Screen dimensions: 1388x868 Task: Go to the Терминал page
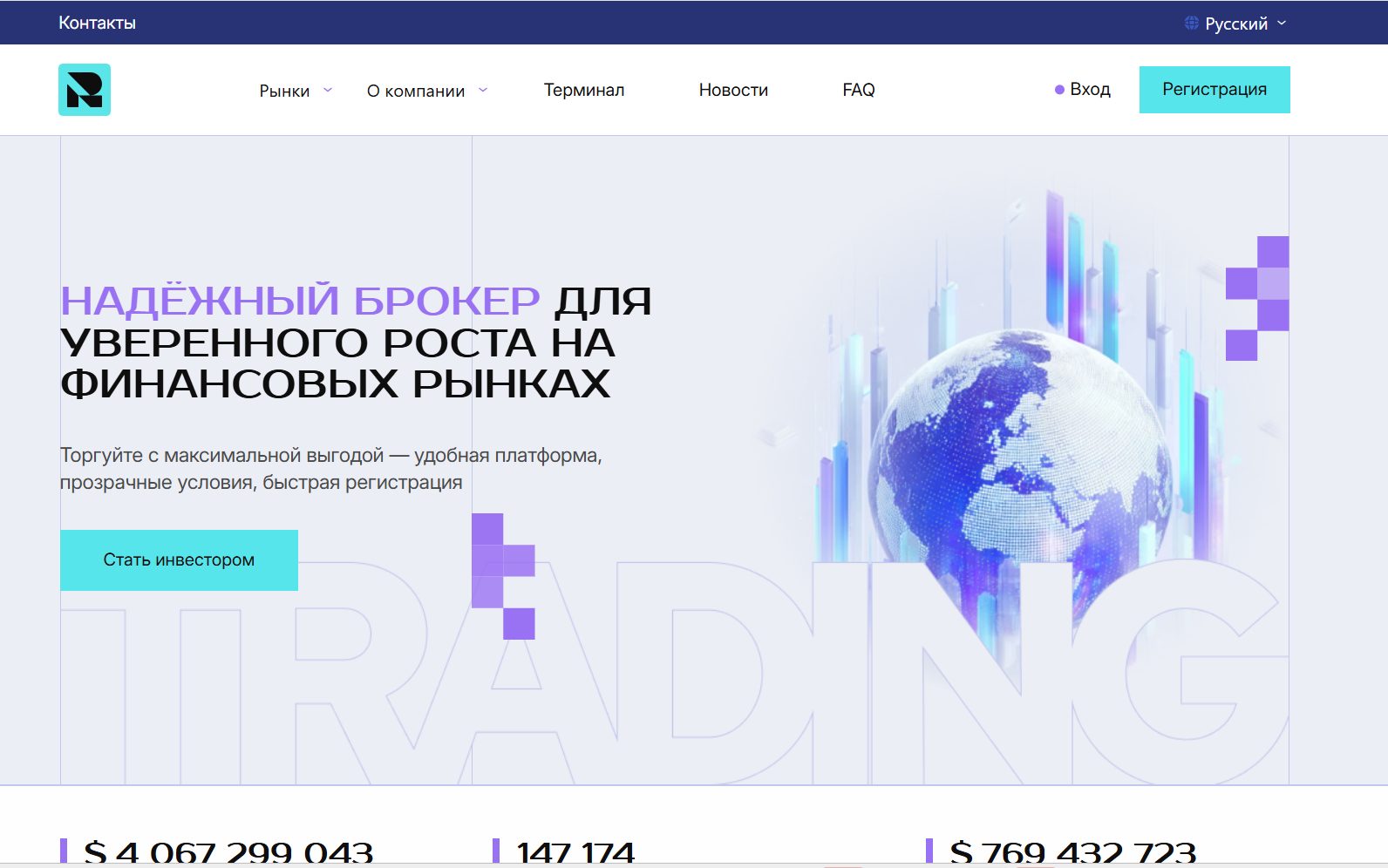584,90
